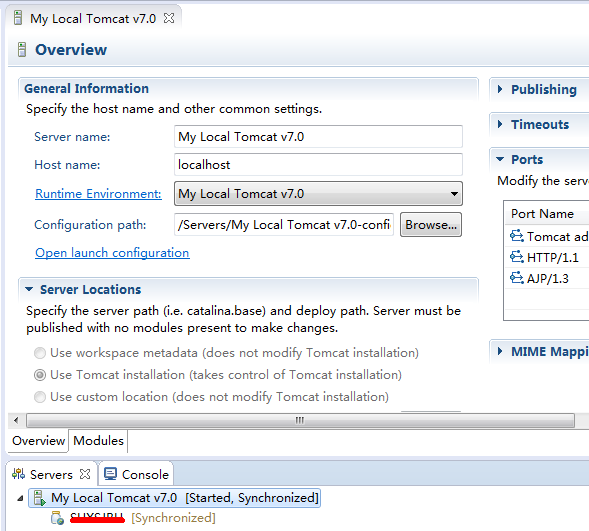
Task: Click the Browse... button
Action: pyautogui.click(x=431, y=225)
